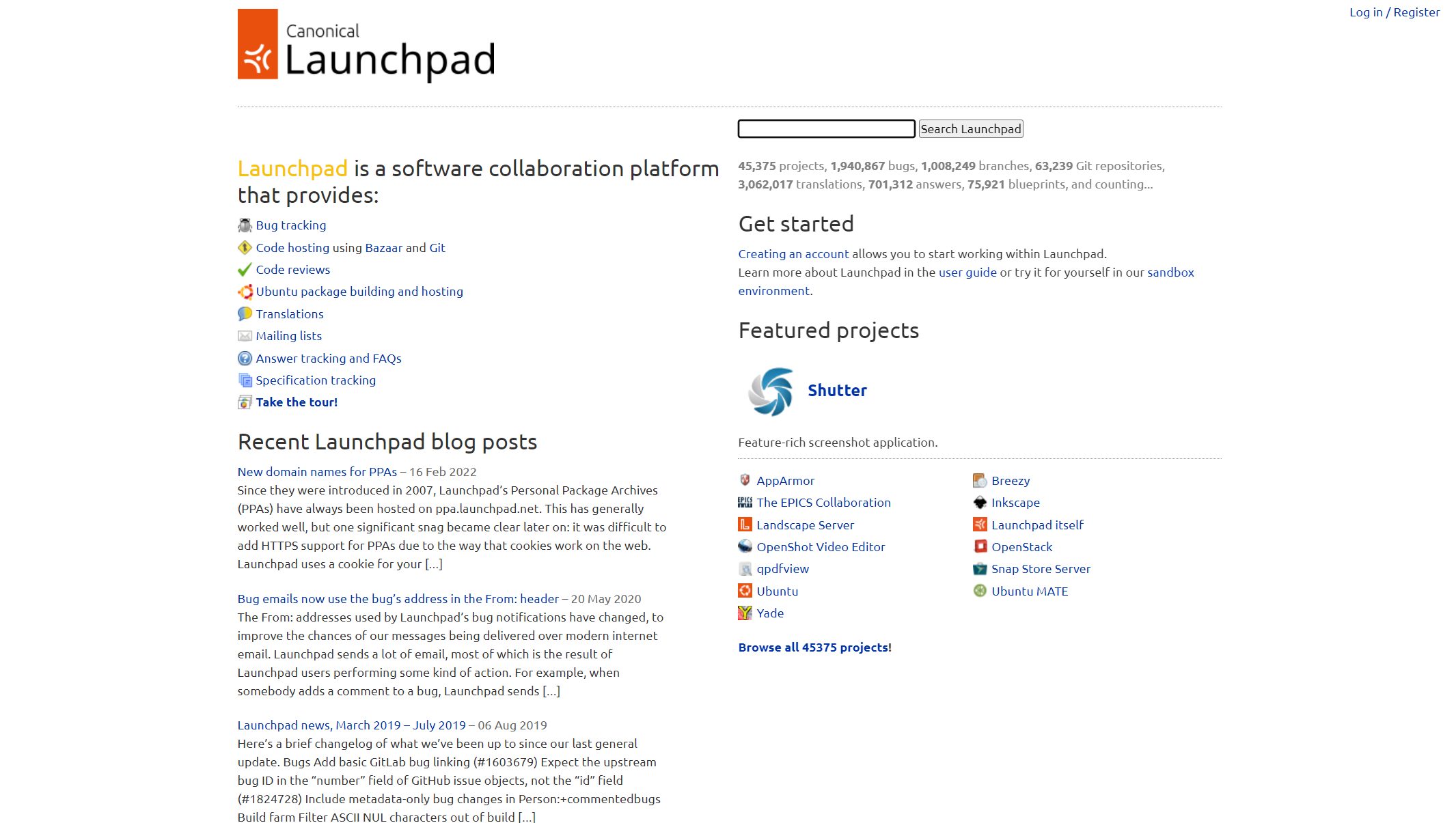Click the Take the tour icon
Image resolution: width=1456 pixels, height=823 pixels.
245,402
